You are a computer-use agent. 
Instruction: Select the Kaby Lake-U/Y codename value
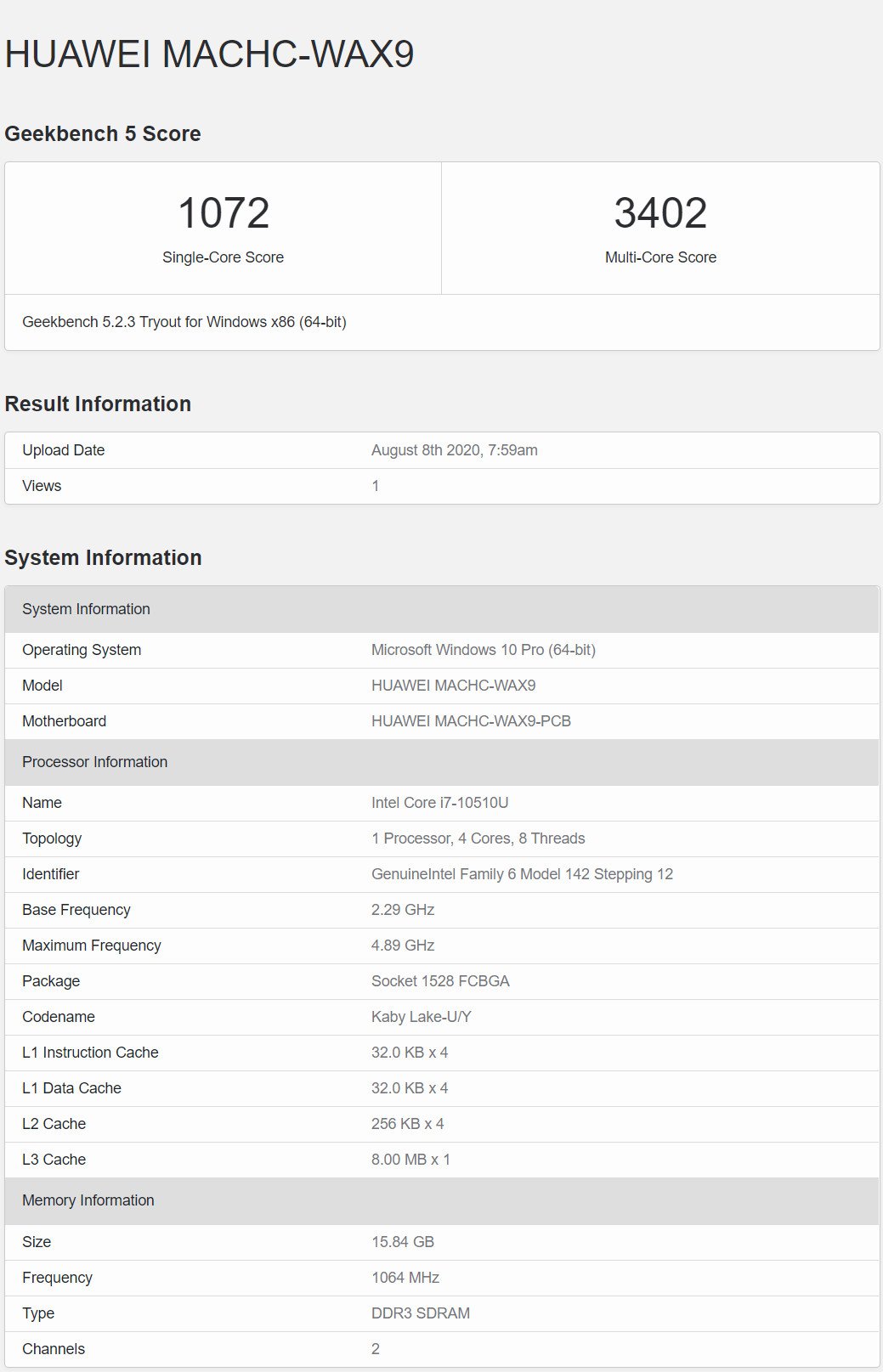(422, 1017)
